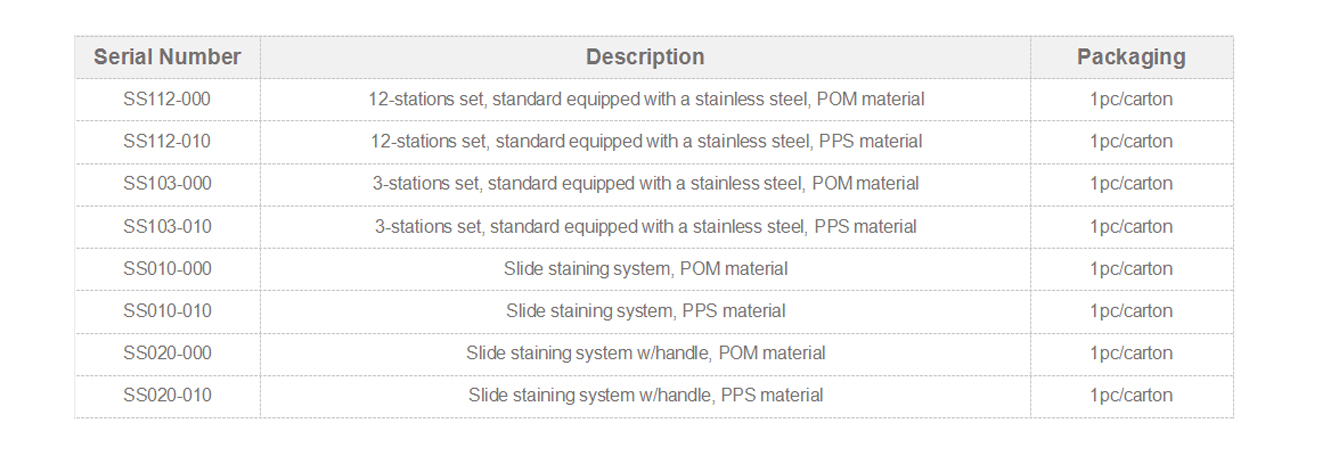Click the Packaging column header

(x=1131, y=57)
